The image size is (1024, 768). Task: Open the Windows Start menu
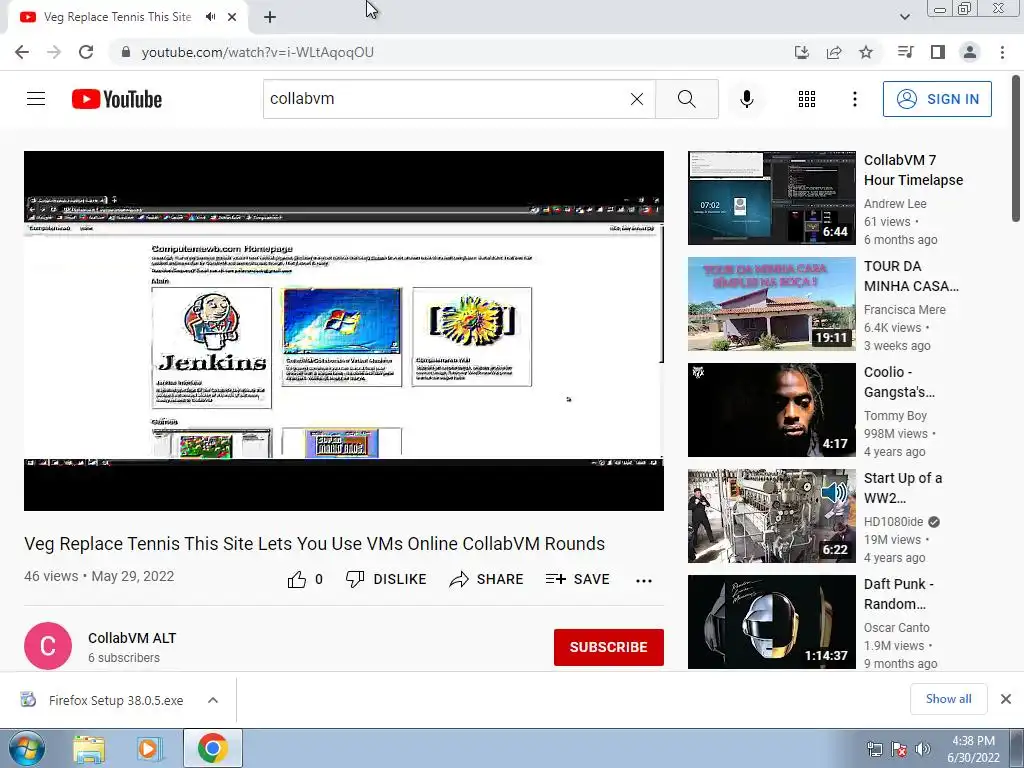coord(27,748)
